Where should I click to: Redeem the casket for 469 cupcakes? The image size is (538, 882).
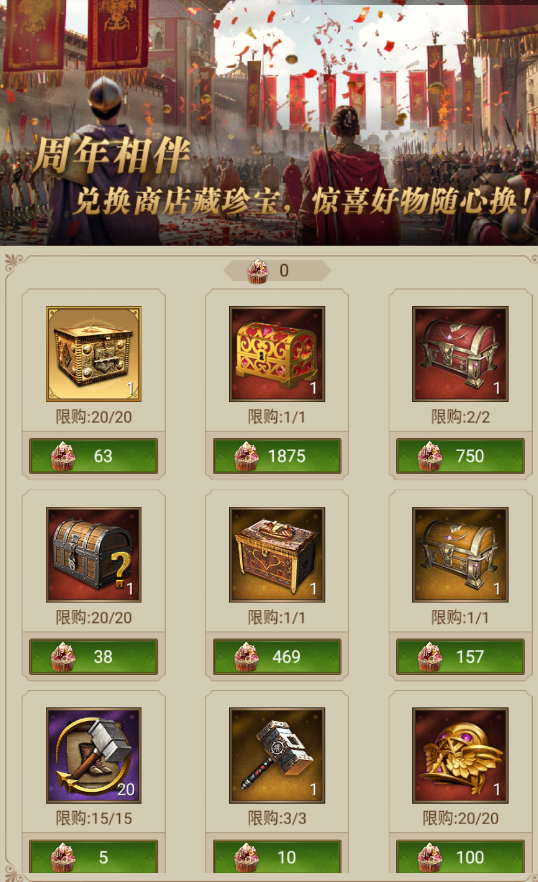point(277,656)
